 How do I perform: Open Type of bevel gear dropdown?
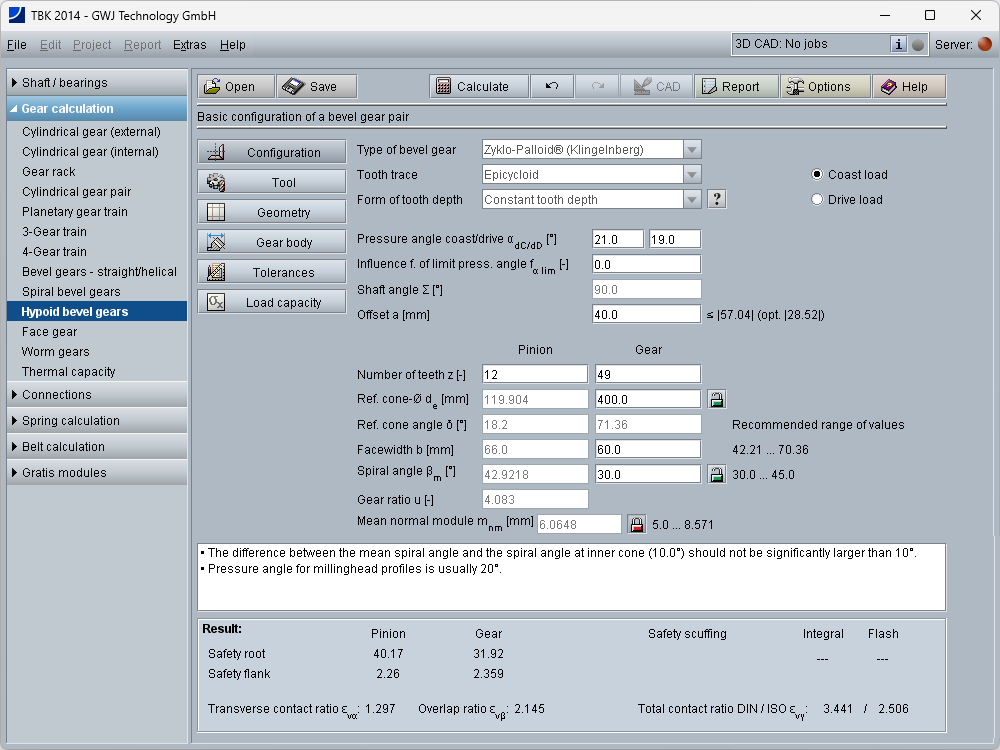click(x=692, y=150)
